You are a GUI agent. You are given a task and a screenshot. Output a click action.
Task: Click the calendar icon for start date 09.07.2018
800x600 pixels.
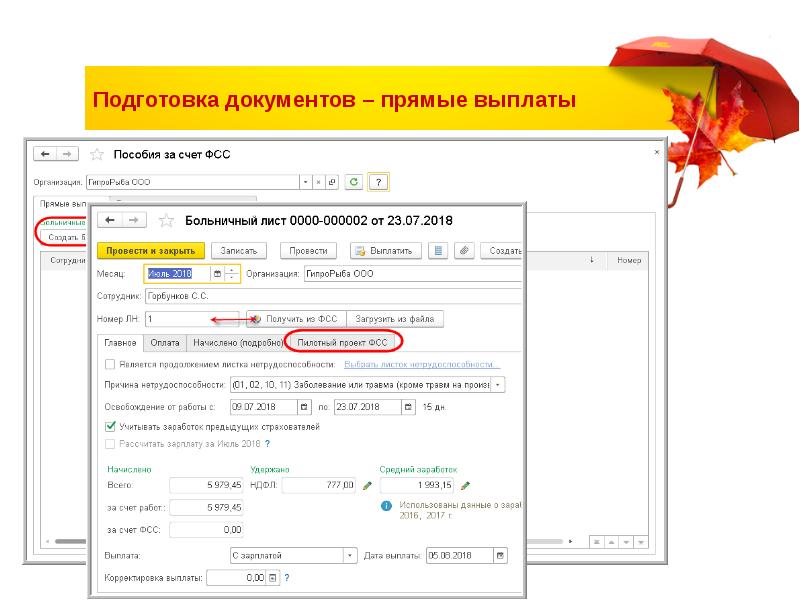pyautogui.click(x=304, y=407)
